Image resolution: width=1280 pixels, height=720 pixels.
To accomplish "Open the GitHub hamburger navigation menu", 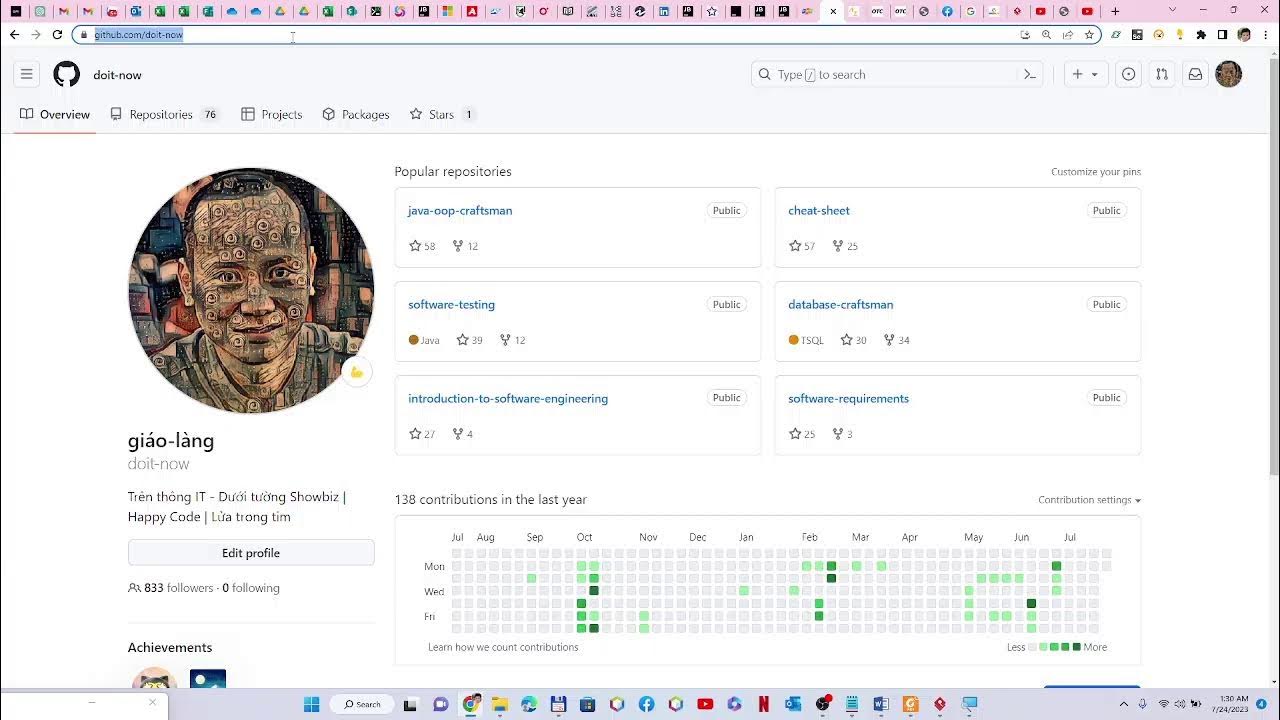I will 27,74.
